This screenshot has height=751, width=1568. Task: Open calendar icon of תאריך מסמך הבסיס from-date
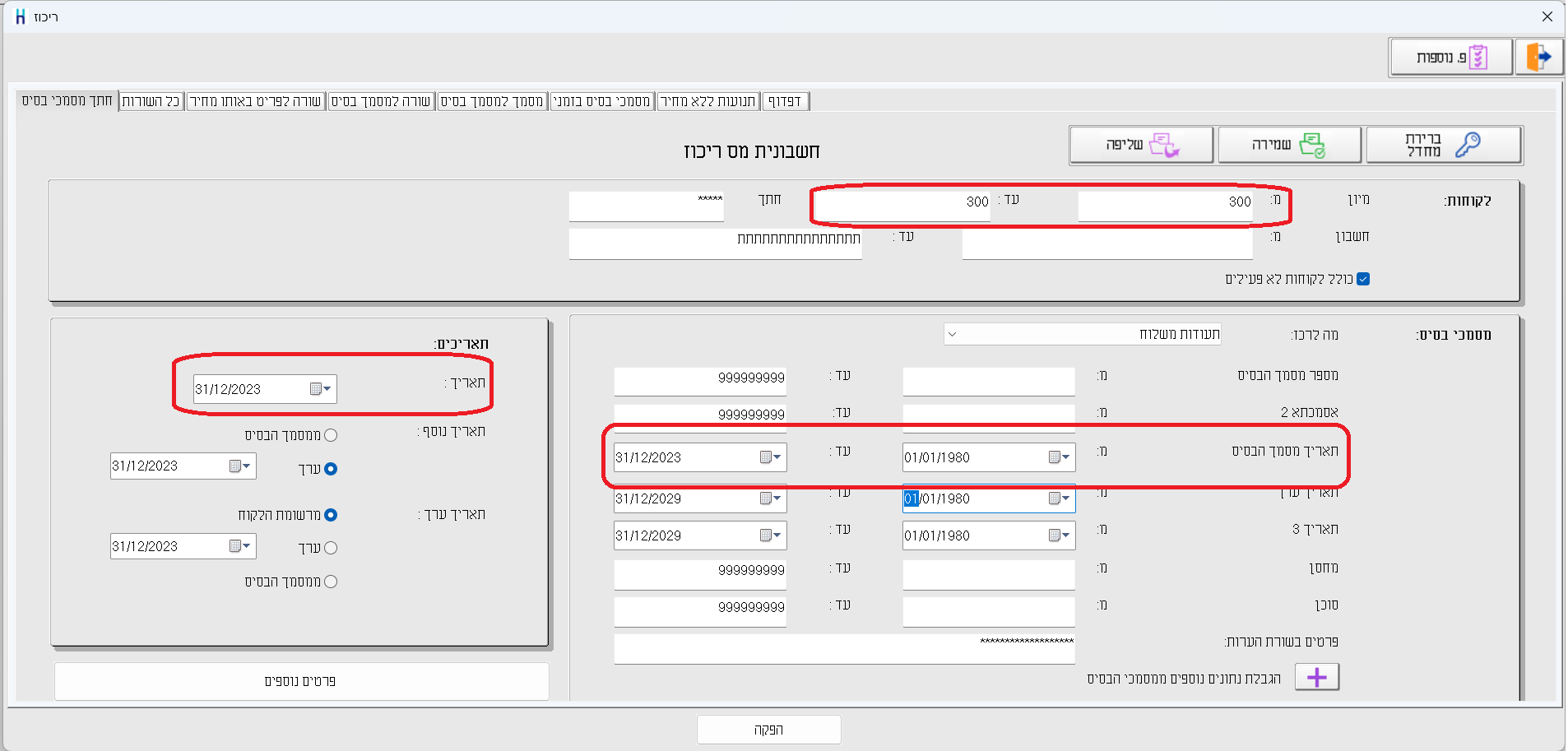pos(1055,457)
